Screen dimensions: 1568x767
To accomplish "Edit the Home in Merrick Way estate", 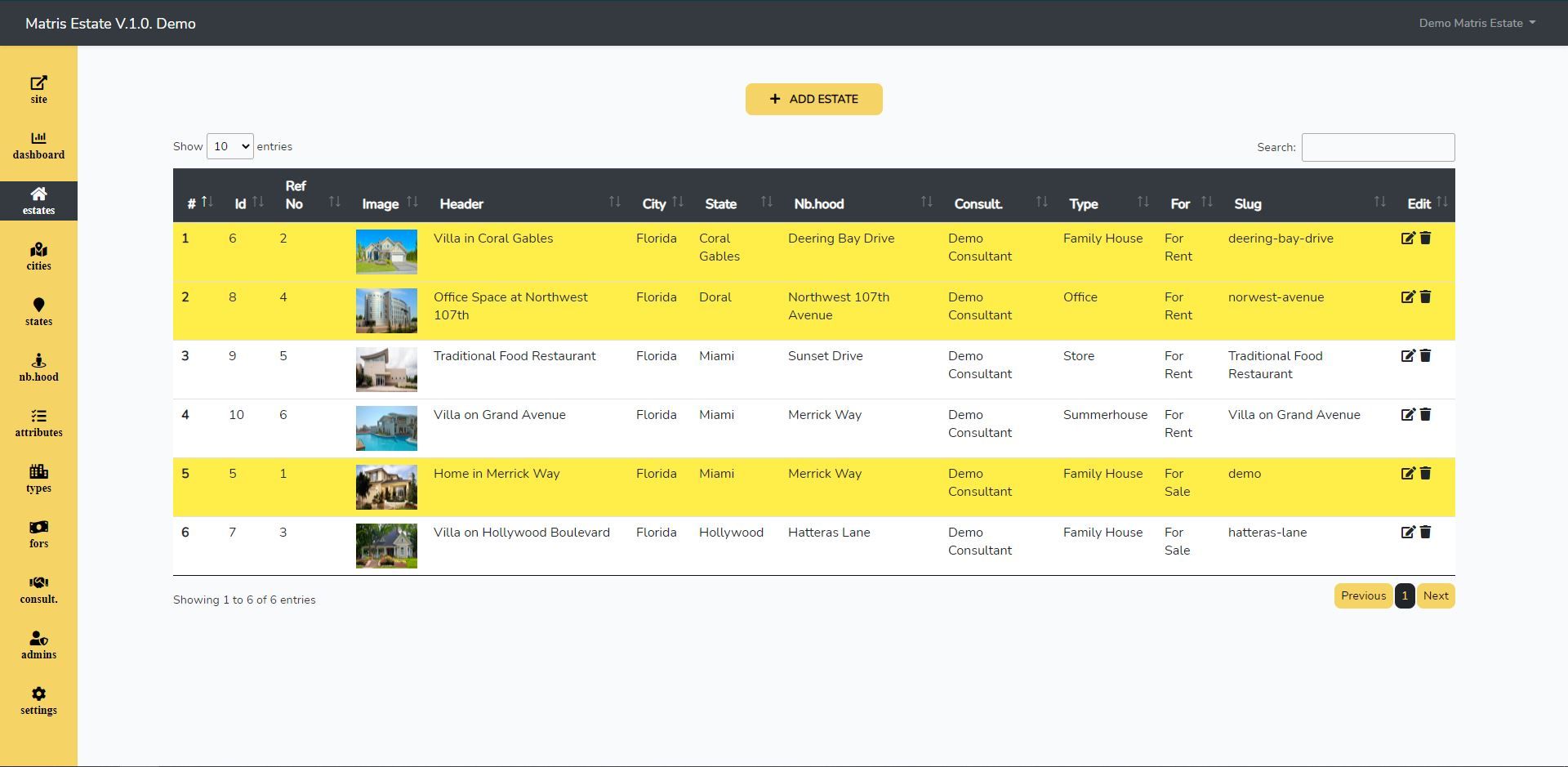I will pyautogui.click(x=1408, y=473).
